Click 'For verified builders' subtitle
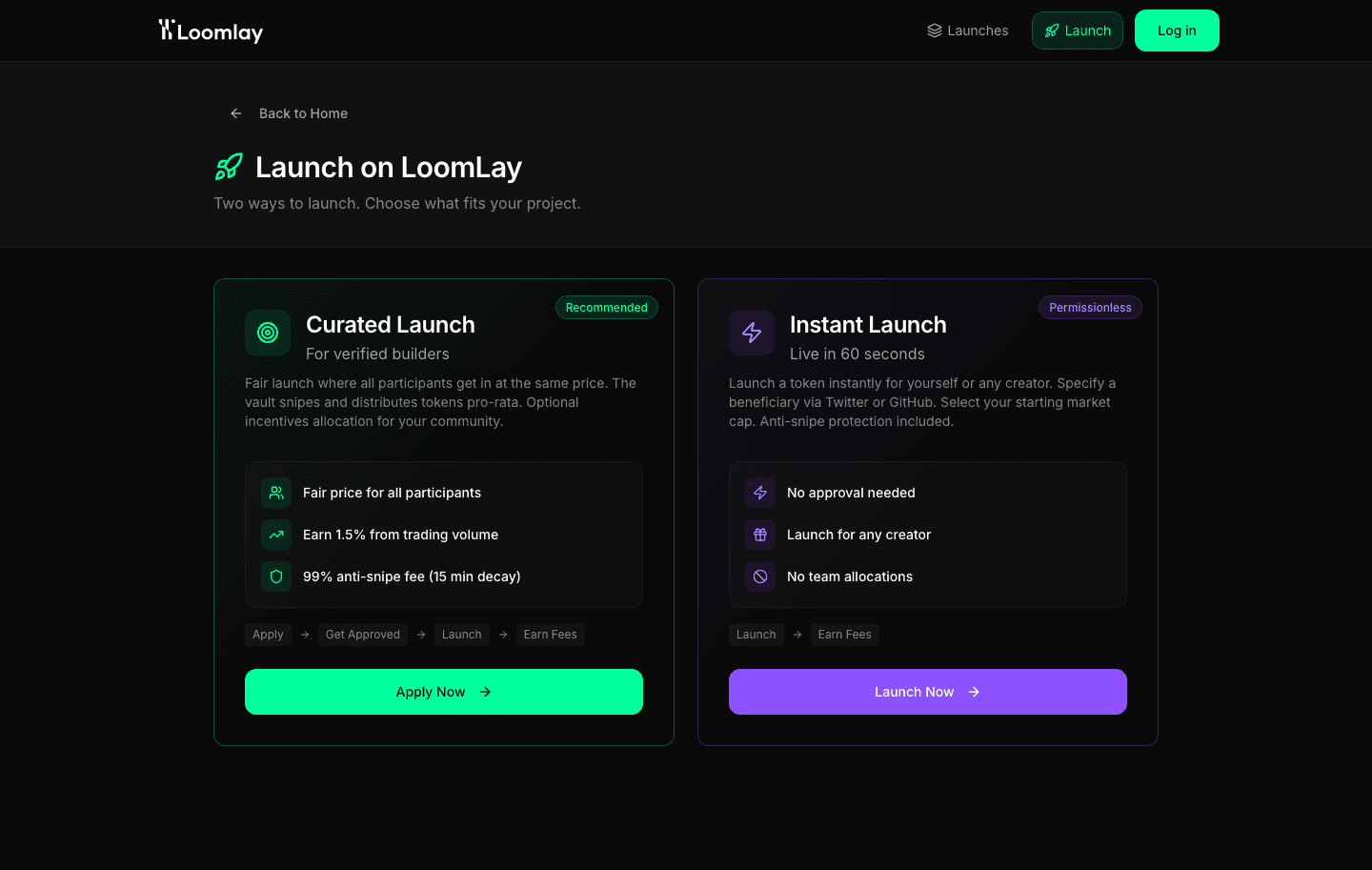The image size is (1372, 870). [377, 354]
